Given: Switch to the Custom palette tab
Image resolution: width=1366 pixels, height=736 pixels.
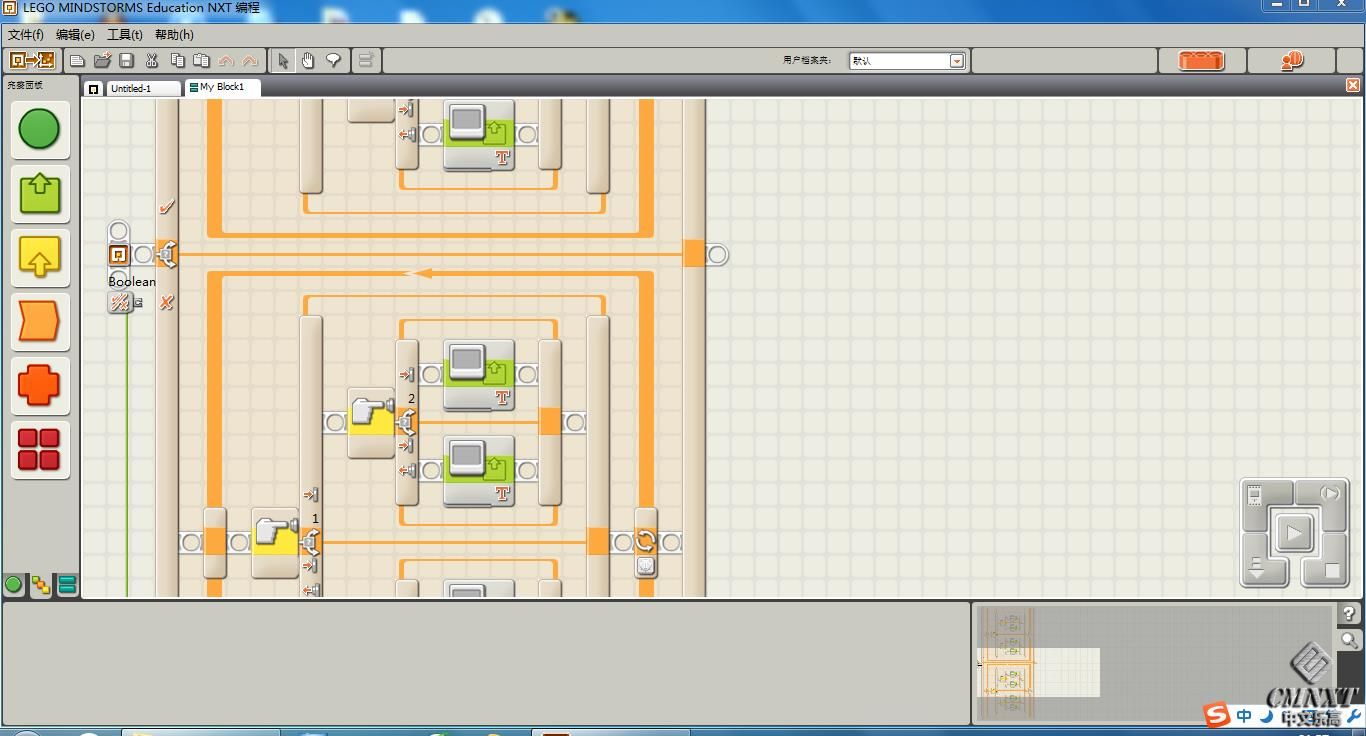Looking at the screenshot, I should point(67,585).
